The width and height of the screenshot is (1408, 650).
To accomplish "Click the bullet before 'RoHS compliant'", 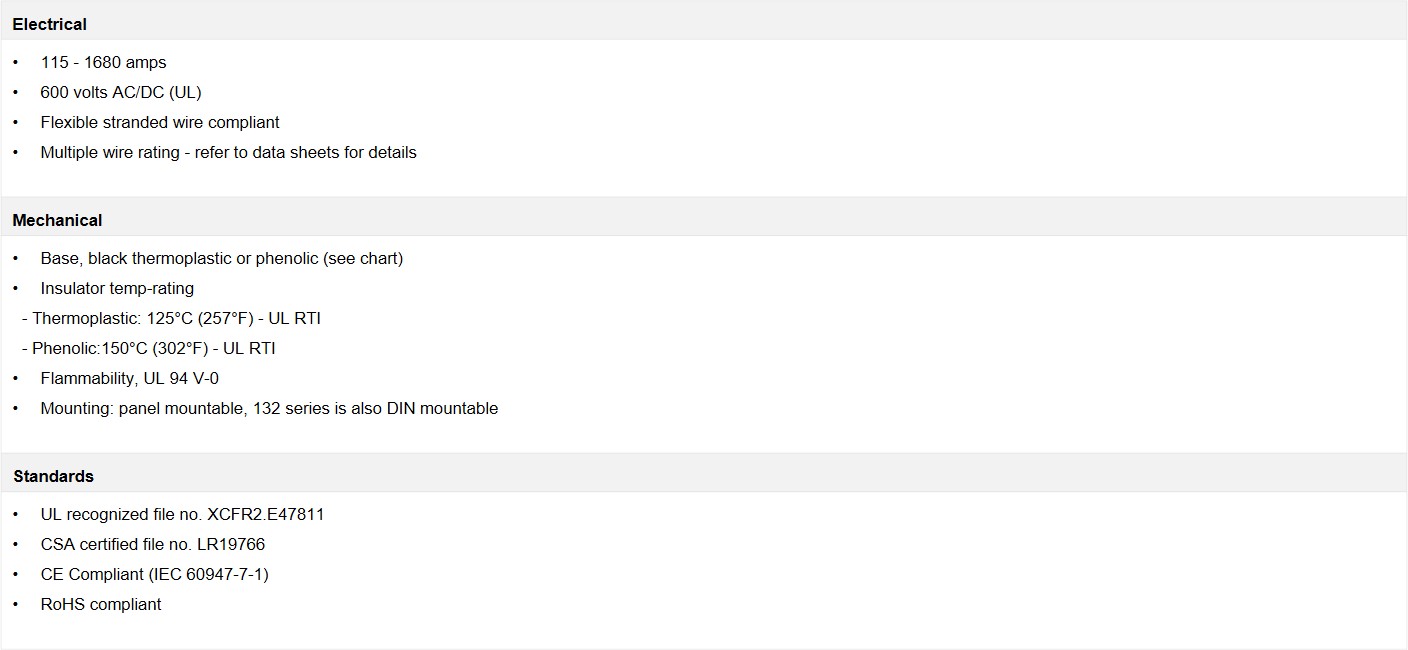I will (x=16, y=604).
